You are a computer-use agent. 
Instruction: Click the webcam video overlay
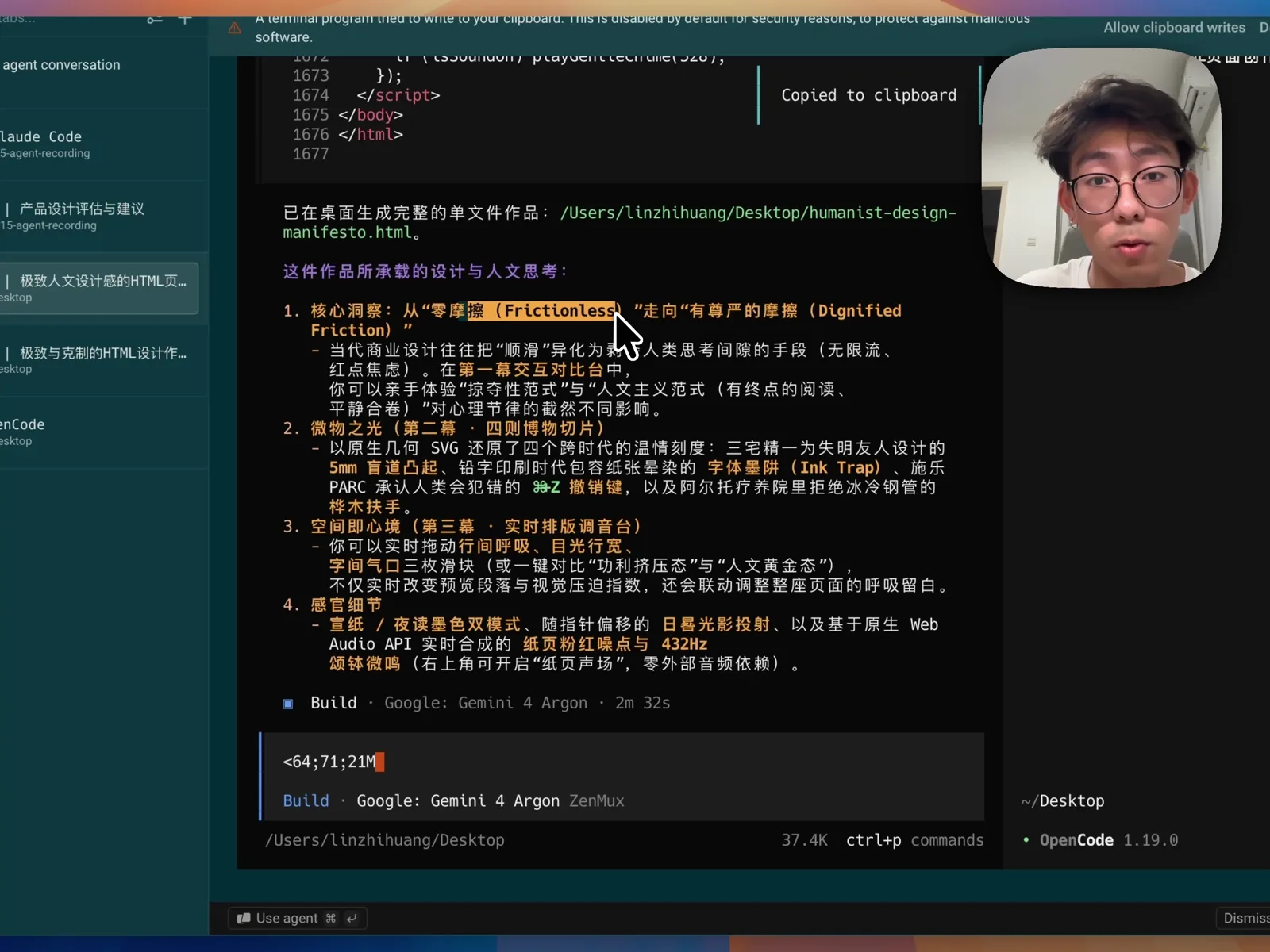tap(1101, 168)
